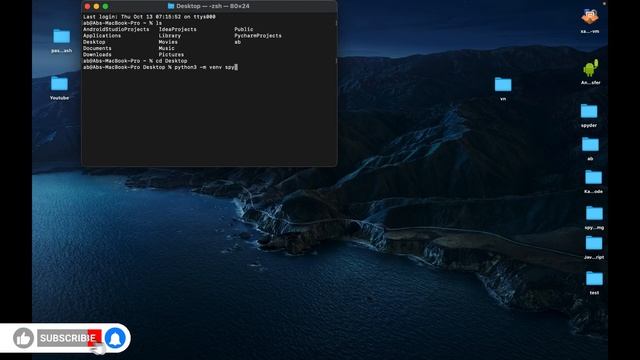Click 'Applications' in the ls output
This screenshot has height=360, width=640.
tap(102, 36)
